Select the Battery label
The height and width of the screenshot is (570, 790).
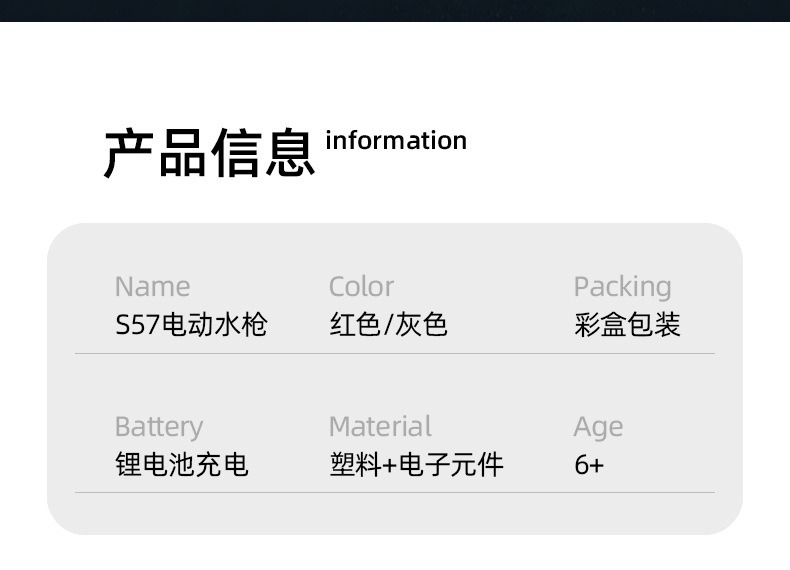click(x=159, y=428)
